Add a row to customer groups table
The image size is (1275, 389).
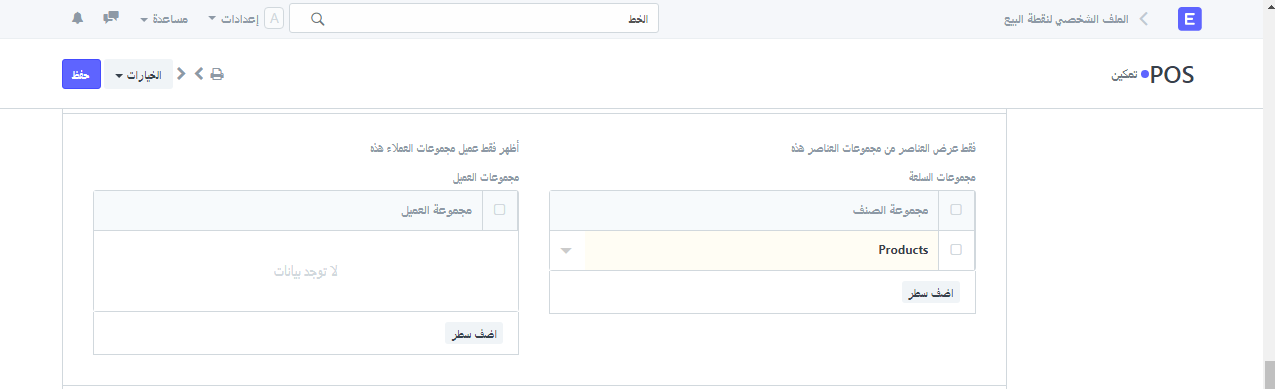pos(474,334)
